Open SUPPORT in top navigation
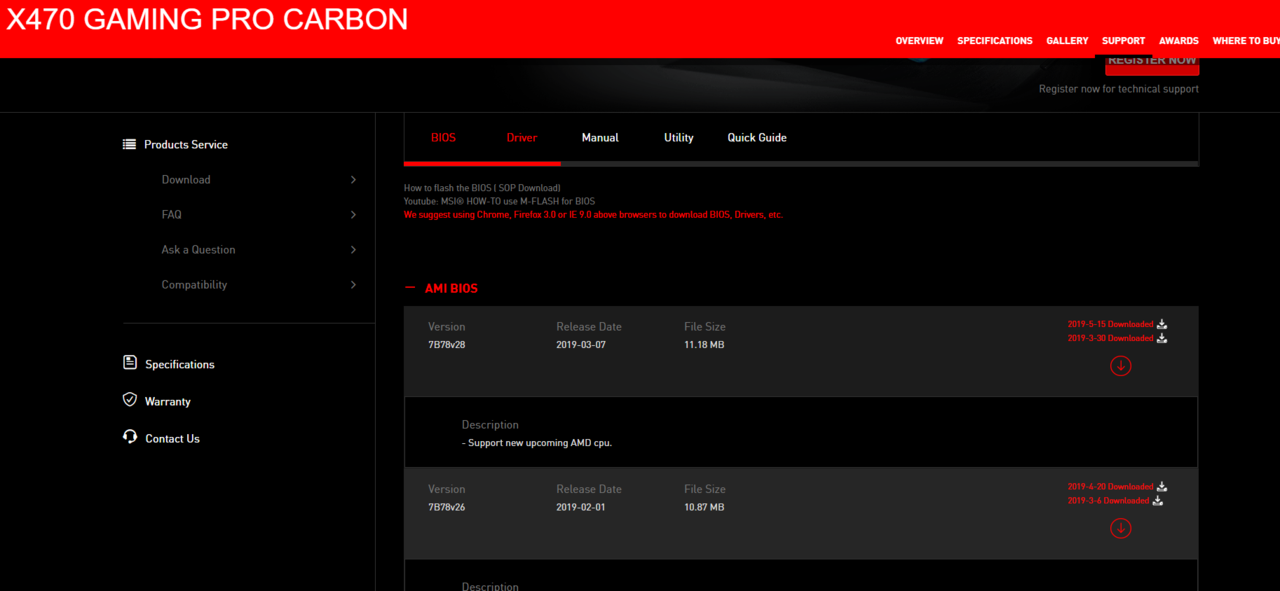The image size is (1280, 591). (x=1123, y=41)
